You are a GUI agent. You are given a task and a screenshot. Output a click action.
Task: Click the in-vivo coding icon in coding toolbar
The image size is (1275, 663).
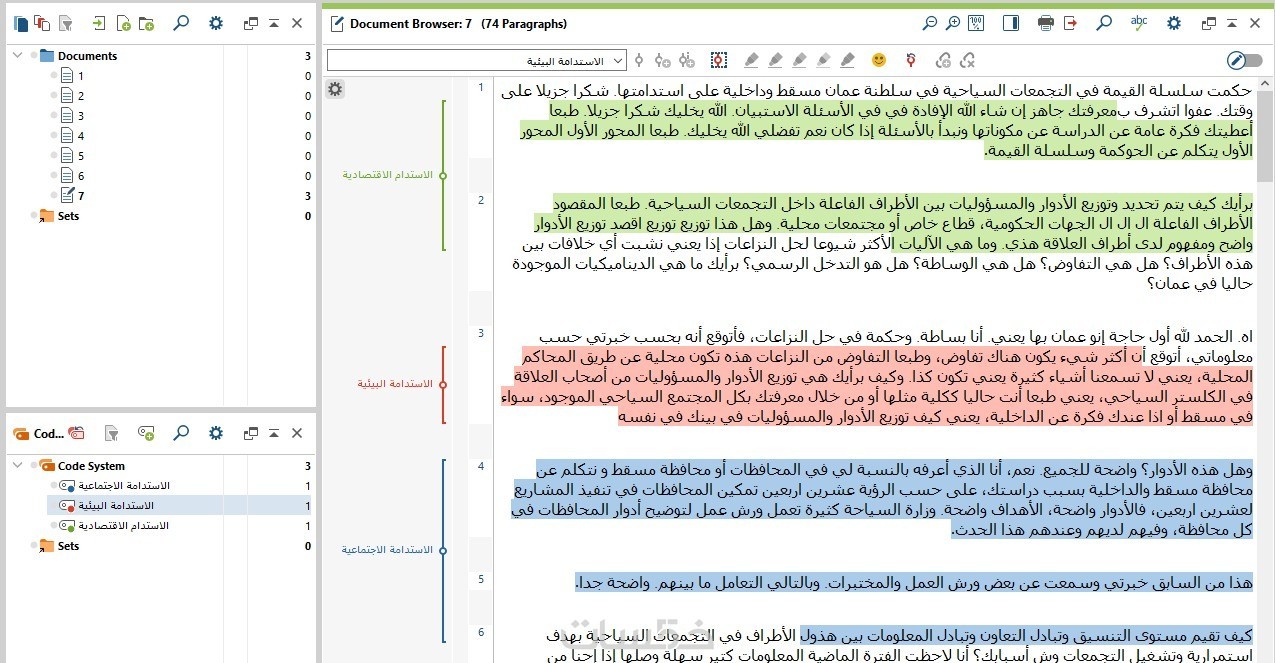[718, 61]
